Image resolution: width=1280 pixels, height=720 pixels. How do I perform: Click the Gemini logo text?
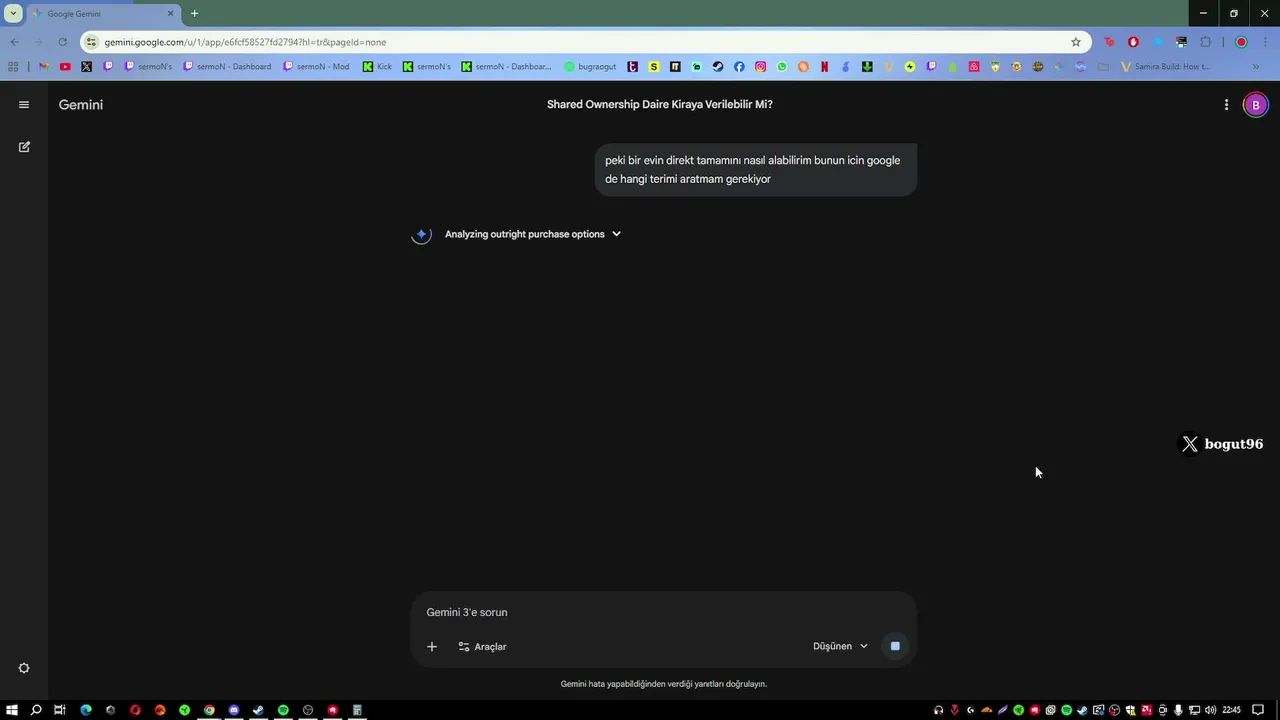(x=81, y=104)
